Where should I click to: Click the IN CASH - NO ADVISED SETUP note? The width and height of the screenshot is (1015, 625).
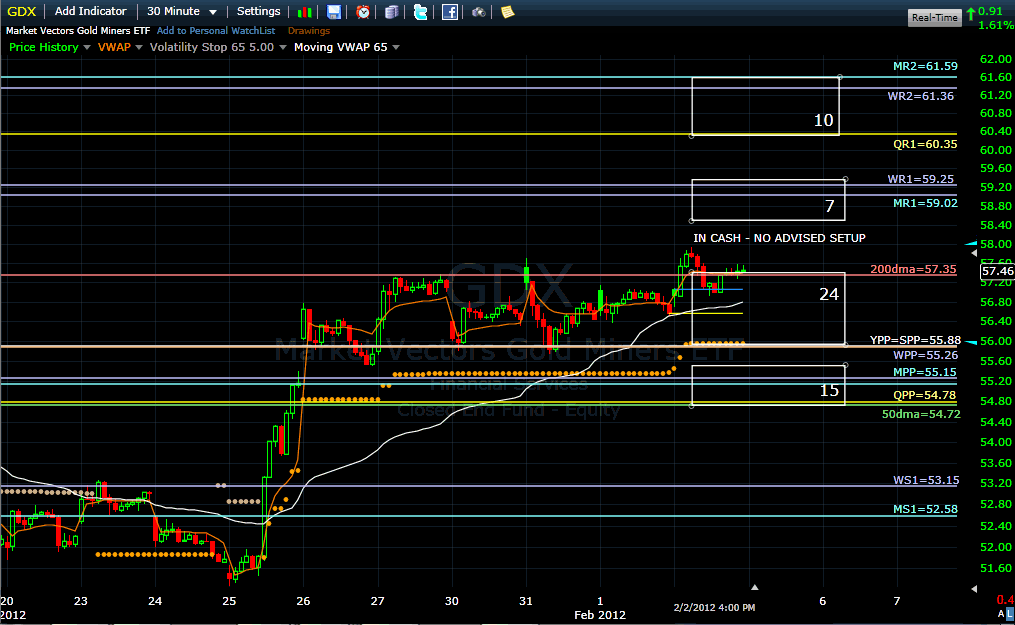(779, 238)
